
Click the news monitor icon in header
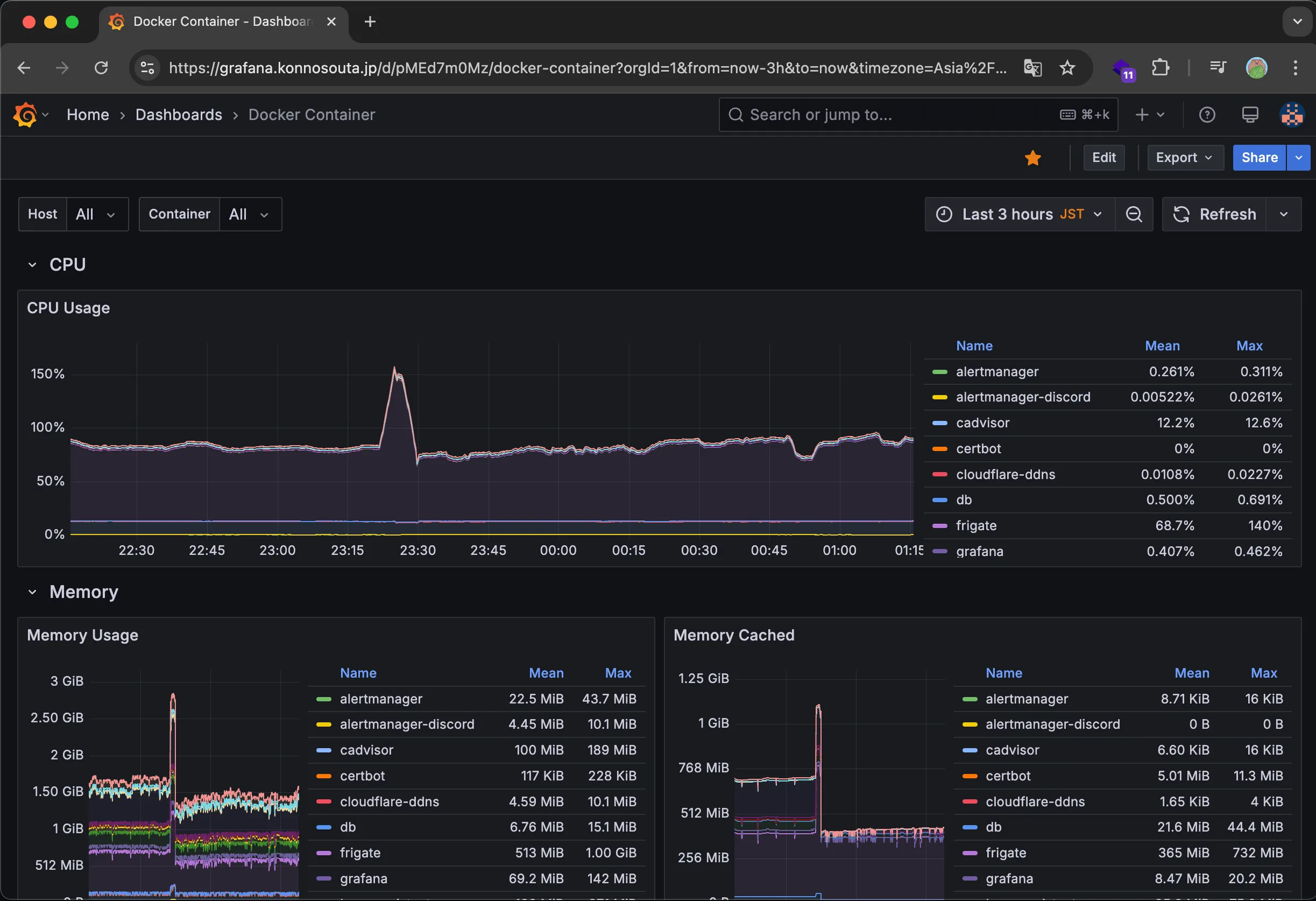coord(1250,115)
